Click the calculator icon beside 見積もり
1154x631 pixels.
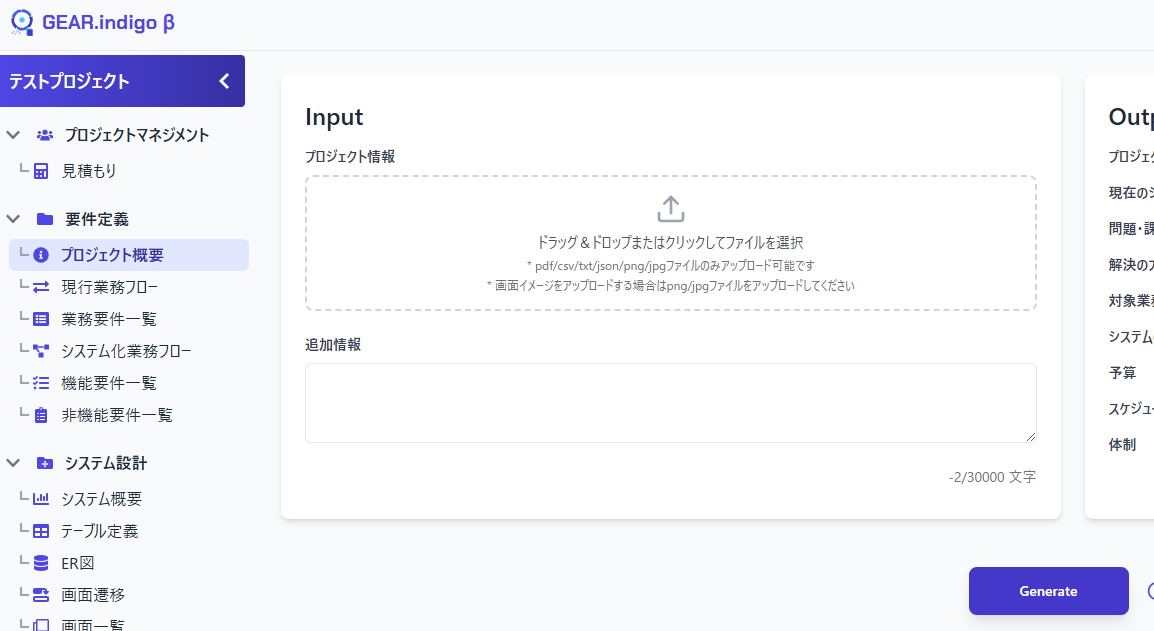click(41, 172)
